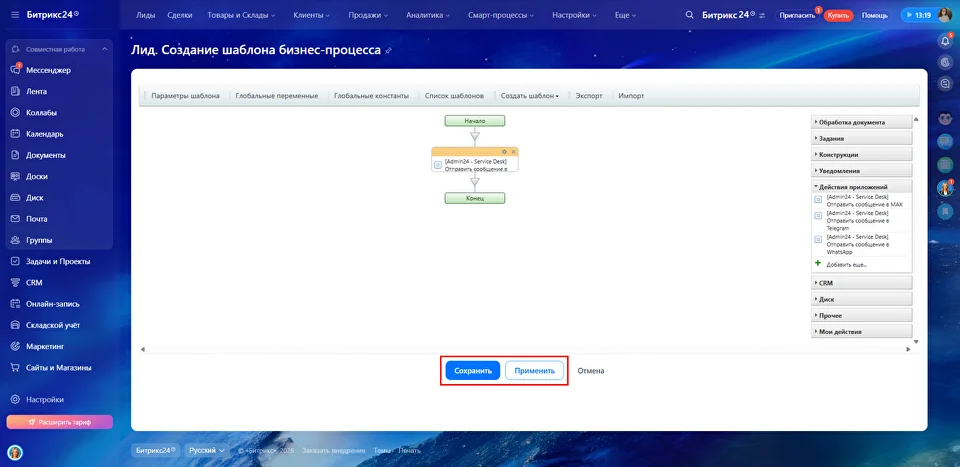Collapse the 'Совместная работа' sidebar group
Screen dimensions: 960x467
tap(105, 48)
